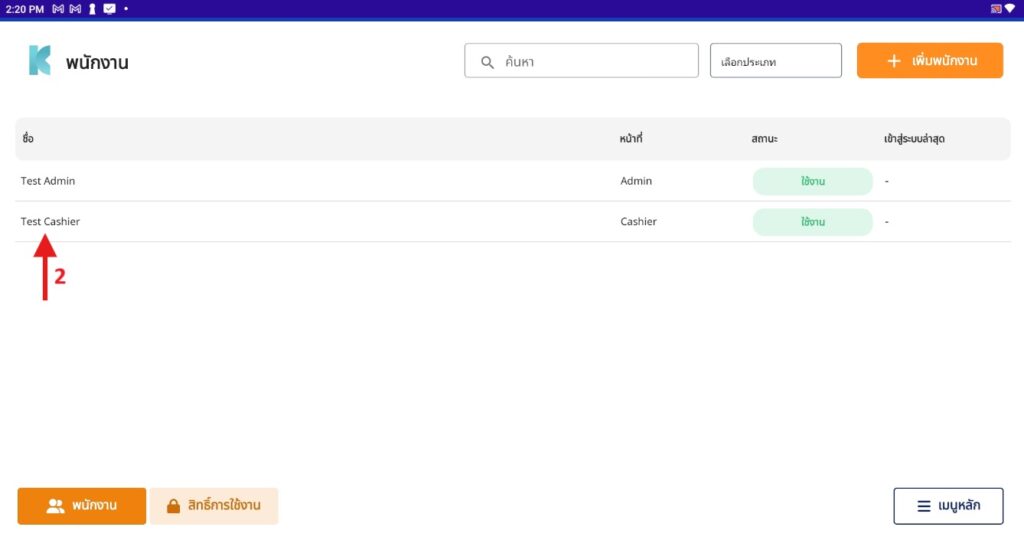Click the K app logo
This screenshot has width=1024, height=540.
click(39, 61)
